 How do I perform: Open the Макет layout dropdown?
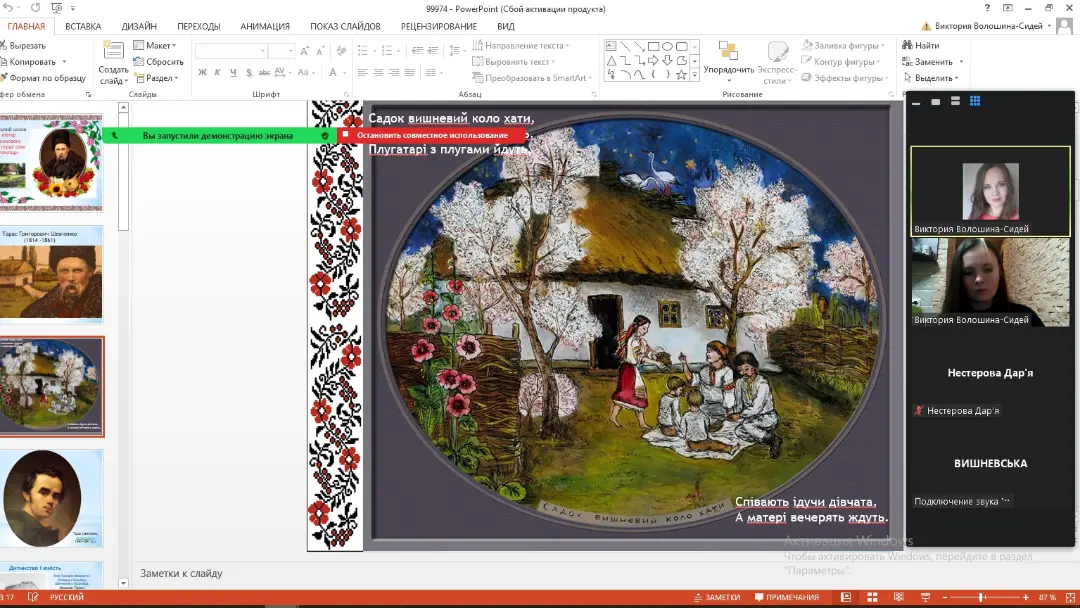pyautogui.click(x=158, y=45)
